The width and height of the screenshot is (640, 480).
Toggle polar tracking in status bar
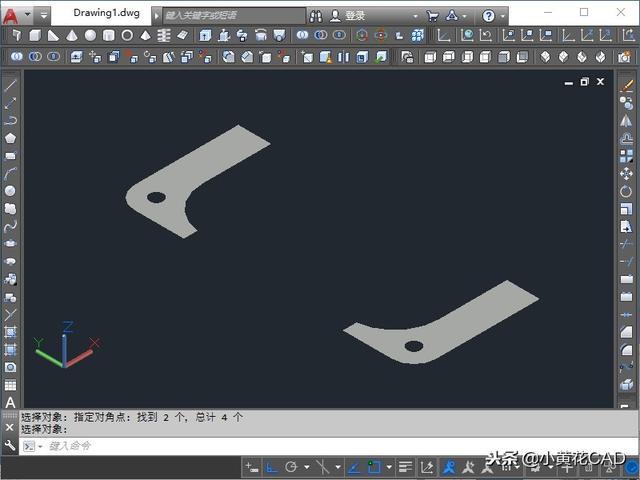pyautogui.click(x=291, y=467)
